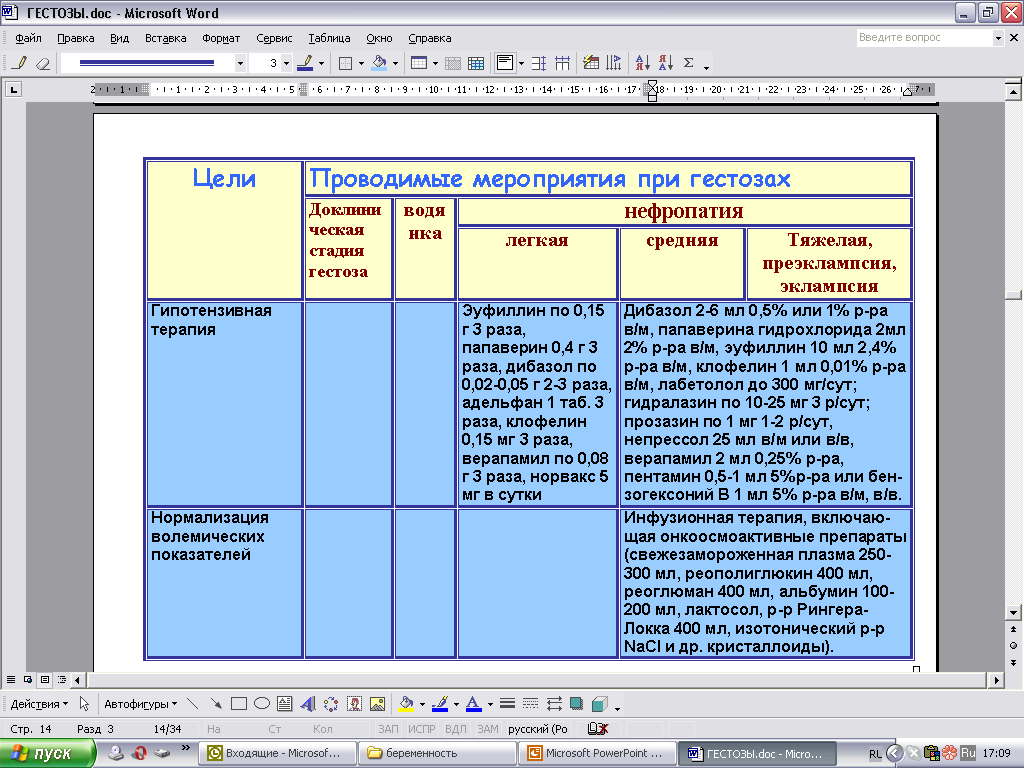Viewport: 1024px width, 768px height.
Task: Insert Clip Art from drawing toolbar
Action: click(355, 703)
